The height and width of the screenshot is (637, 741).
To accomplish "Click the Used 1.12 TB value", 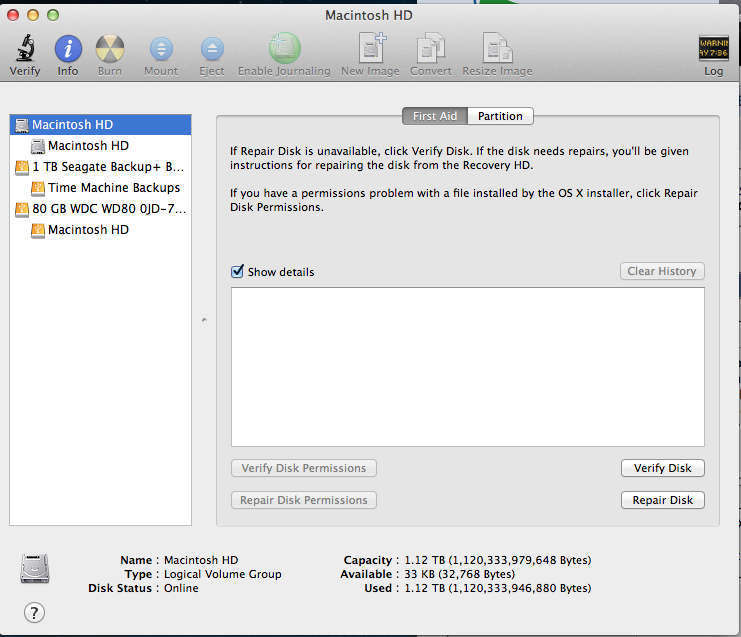I will point(498,588).
